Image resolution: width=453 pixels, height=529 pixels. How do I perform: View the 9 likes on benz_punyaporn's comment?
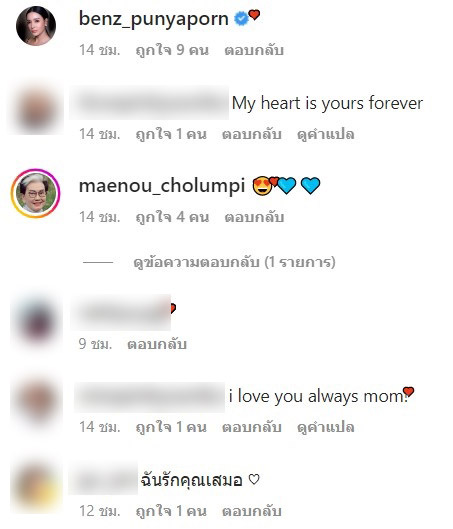pyautogui.click(x=172, y=50)
